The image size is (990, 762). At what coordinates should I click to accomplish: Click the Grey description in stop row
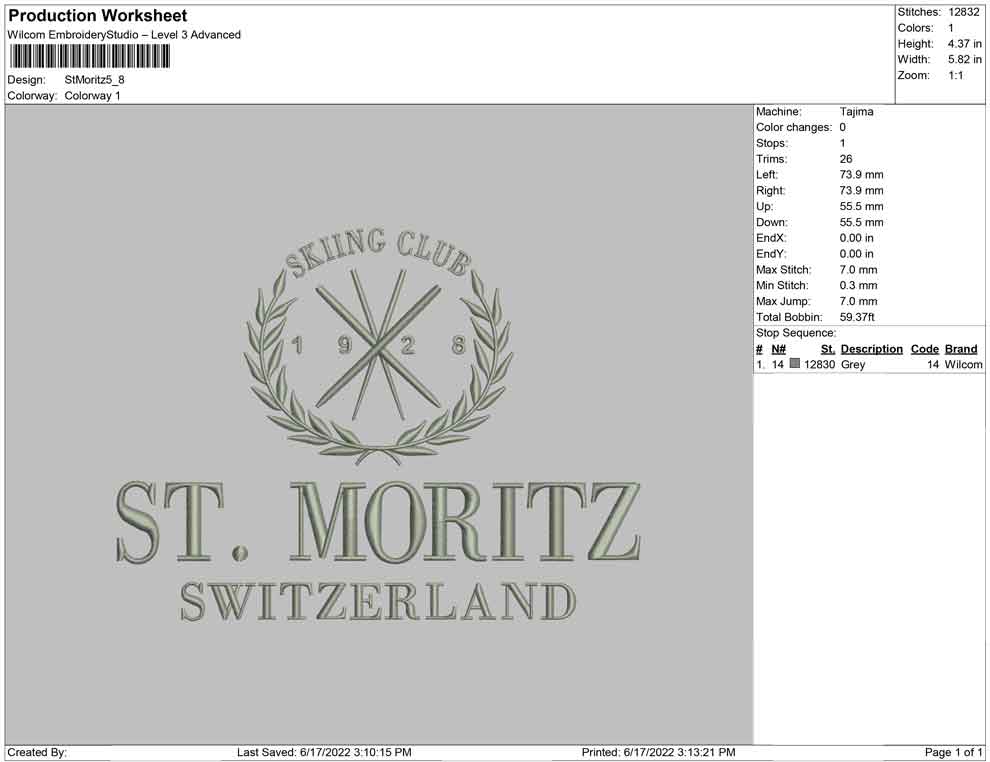click(x=853, y=364)
